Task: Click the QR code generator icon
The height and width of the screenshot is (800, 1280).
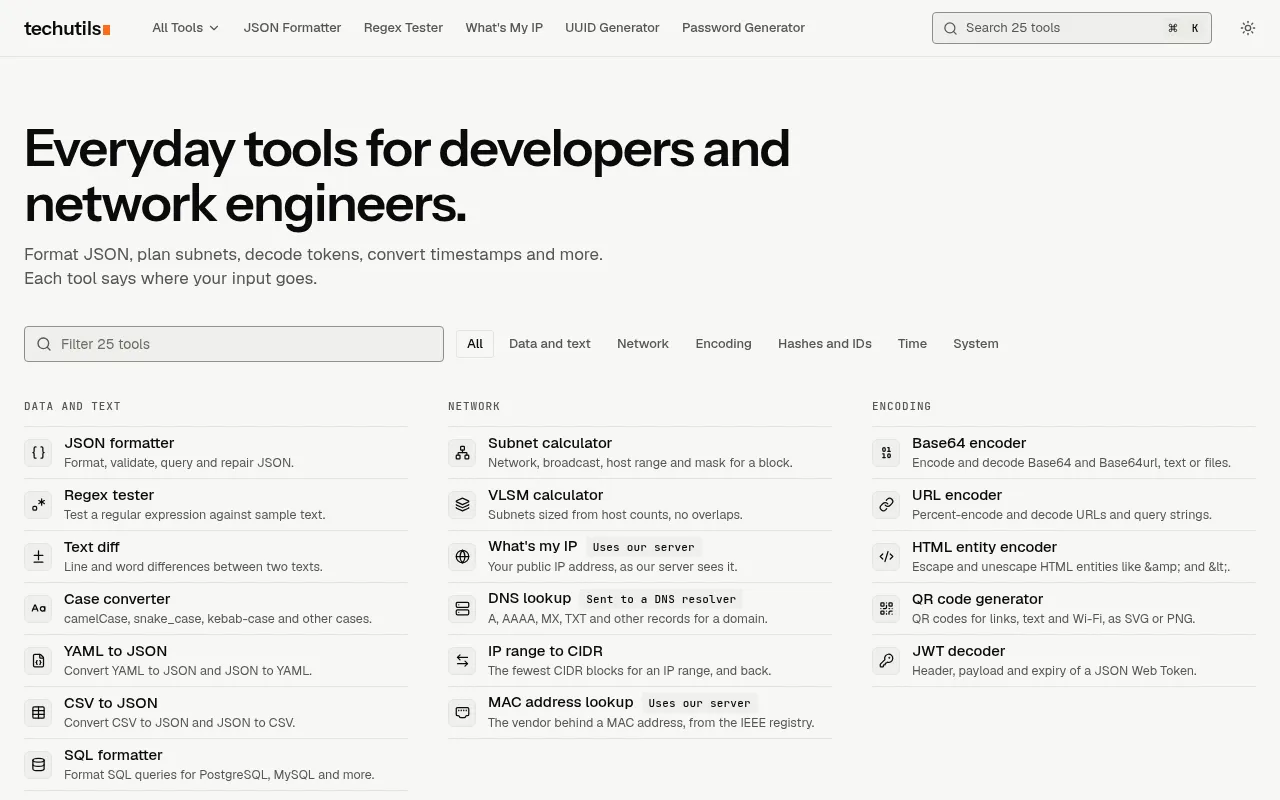Action: 886,608
